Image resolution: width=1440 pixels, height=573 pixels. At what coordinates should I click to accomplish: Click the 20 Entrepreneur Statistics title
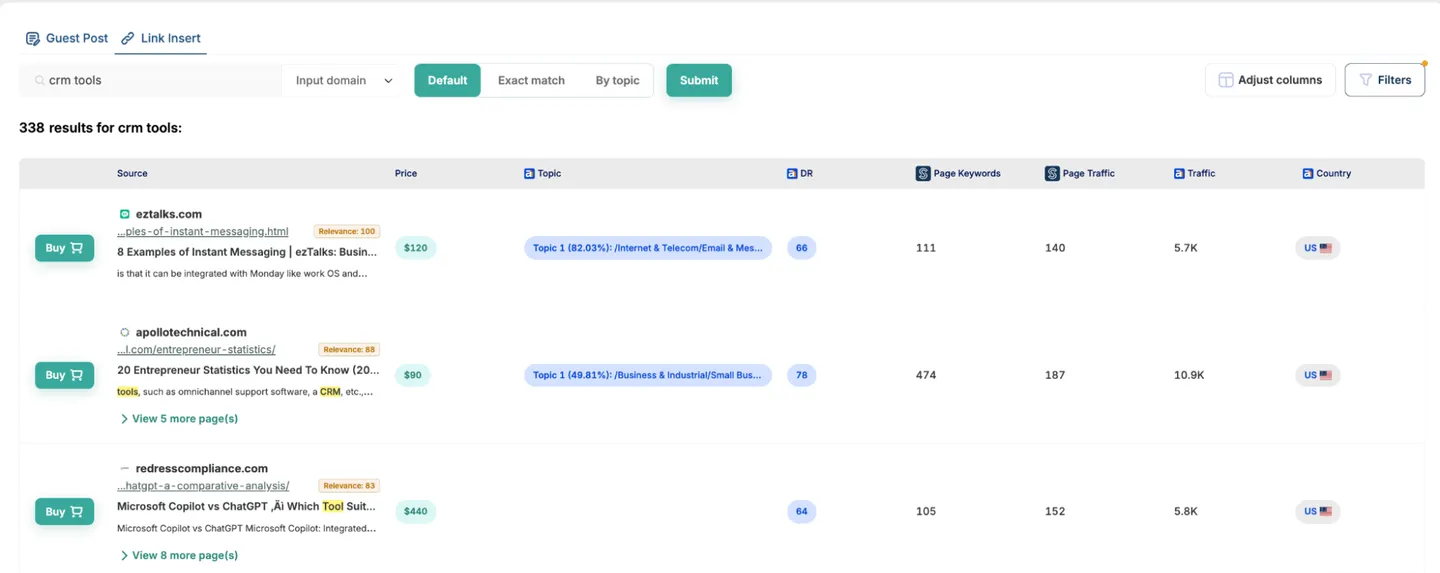coord(248,370)
